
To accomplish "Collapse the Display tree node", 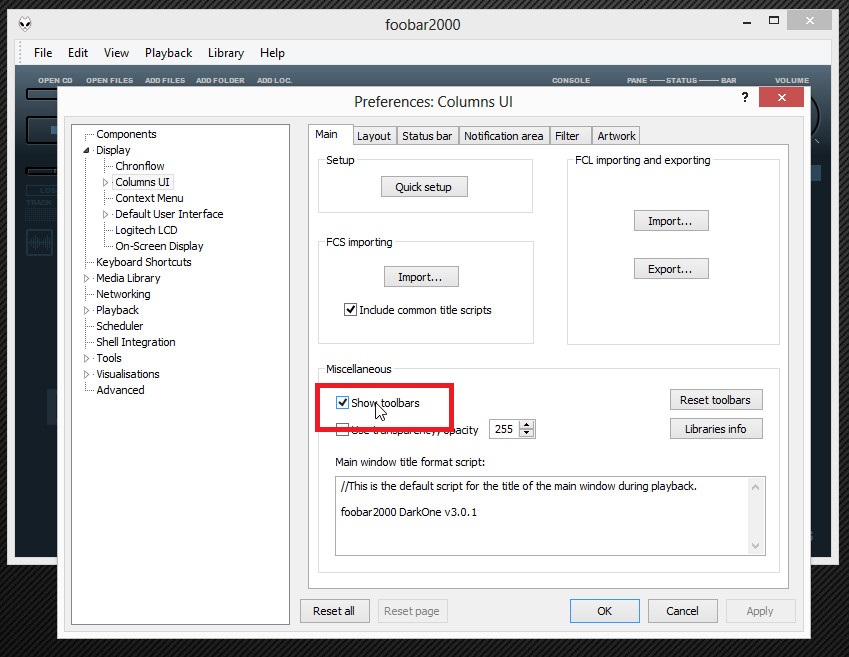I will coord(86,151).
